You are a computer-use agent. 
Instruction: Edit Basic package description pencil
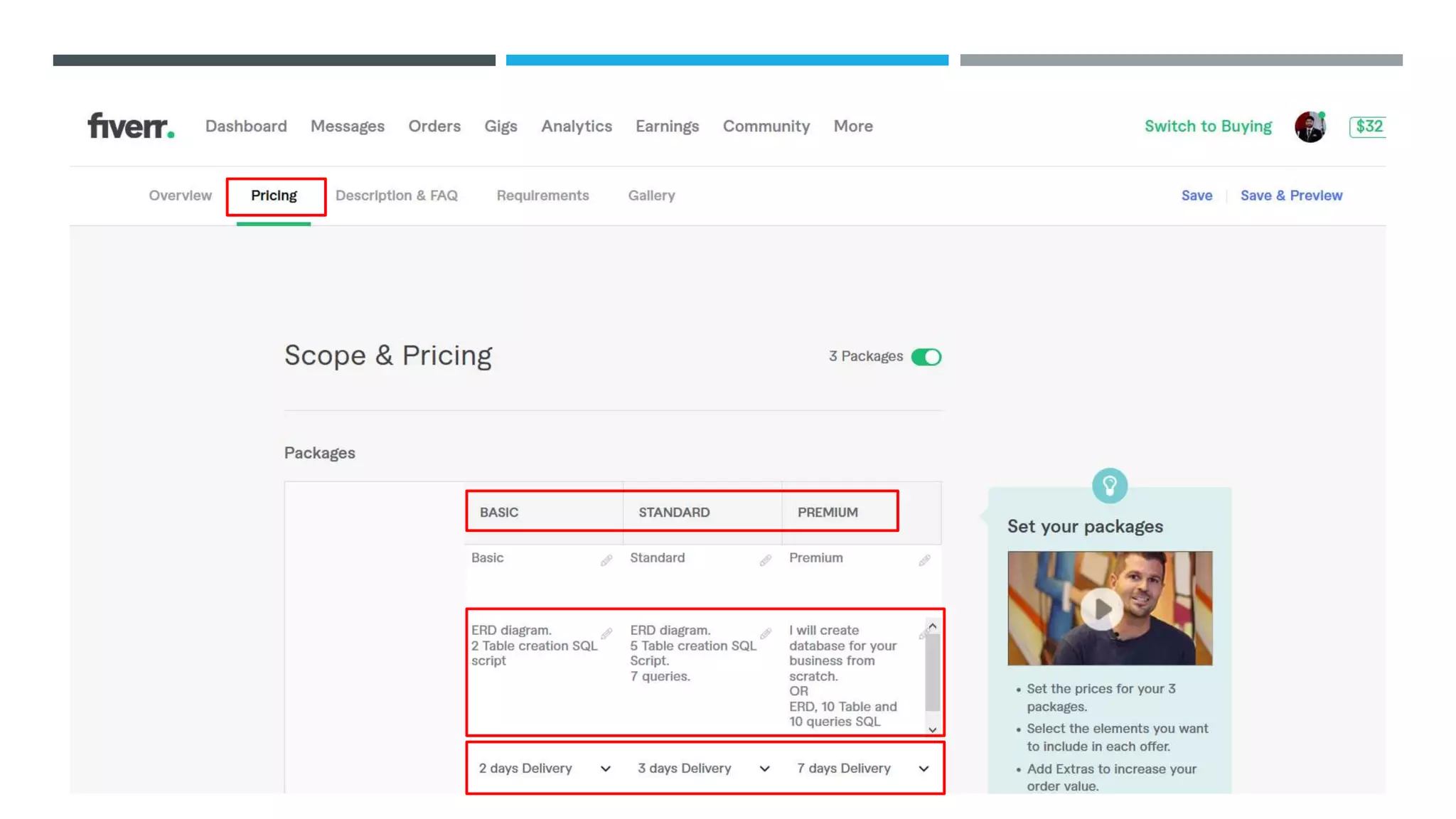606,633
